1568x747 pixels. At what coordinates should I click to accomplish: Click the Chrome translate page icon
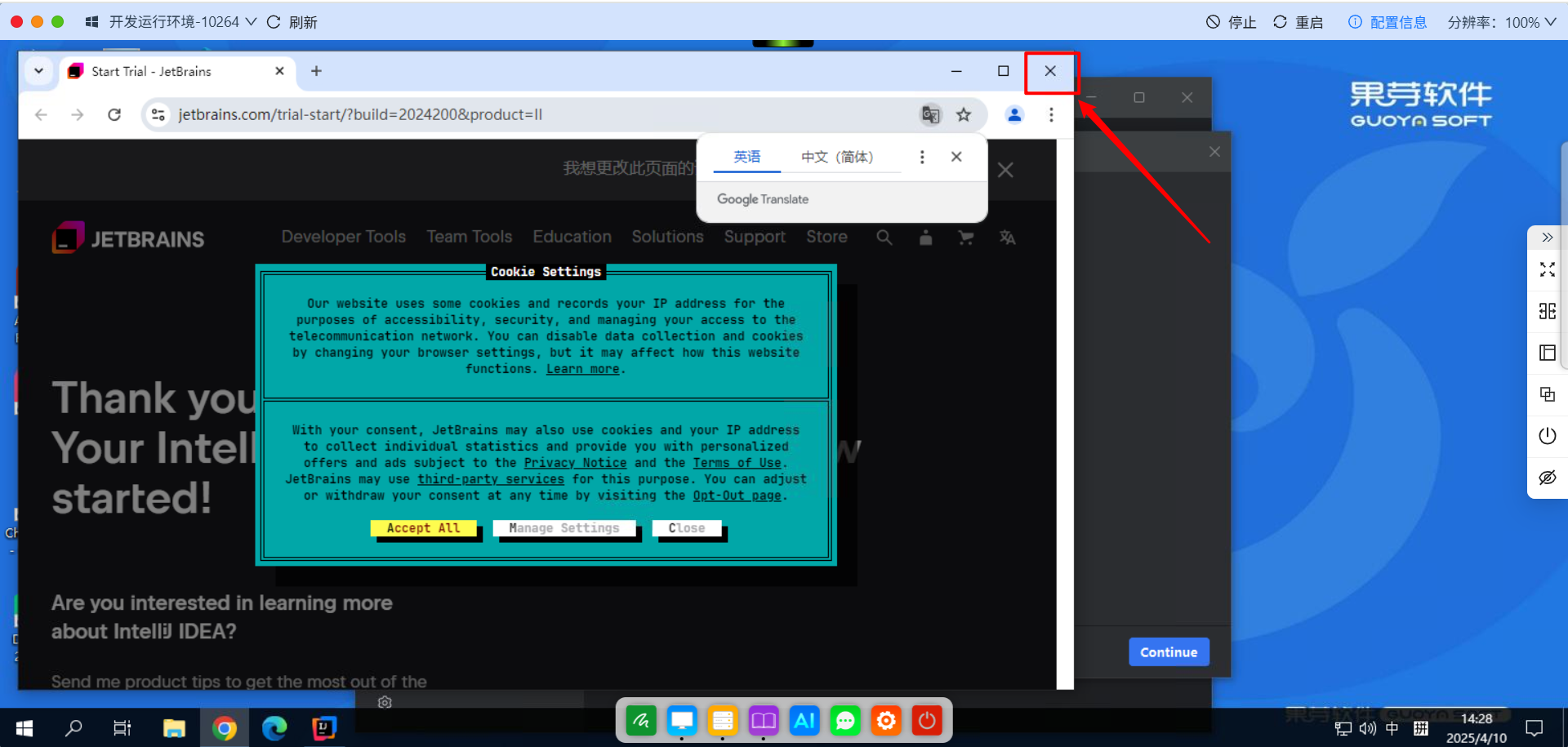pyautogui.click(x=930, y=115)
